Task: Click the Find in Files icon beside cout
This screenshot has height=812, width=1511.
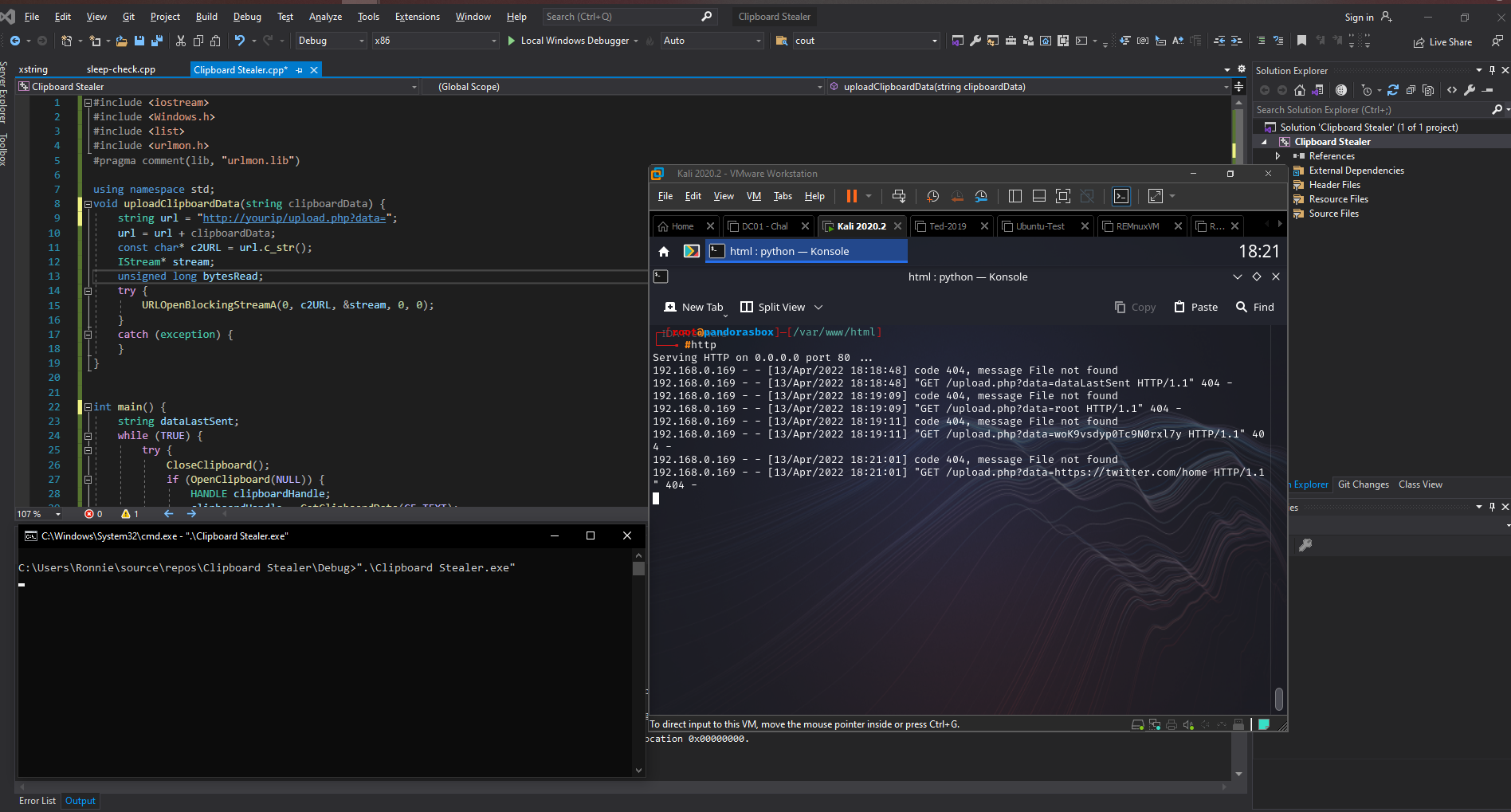Action: coord(782,41)
